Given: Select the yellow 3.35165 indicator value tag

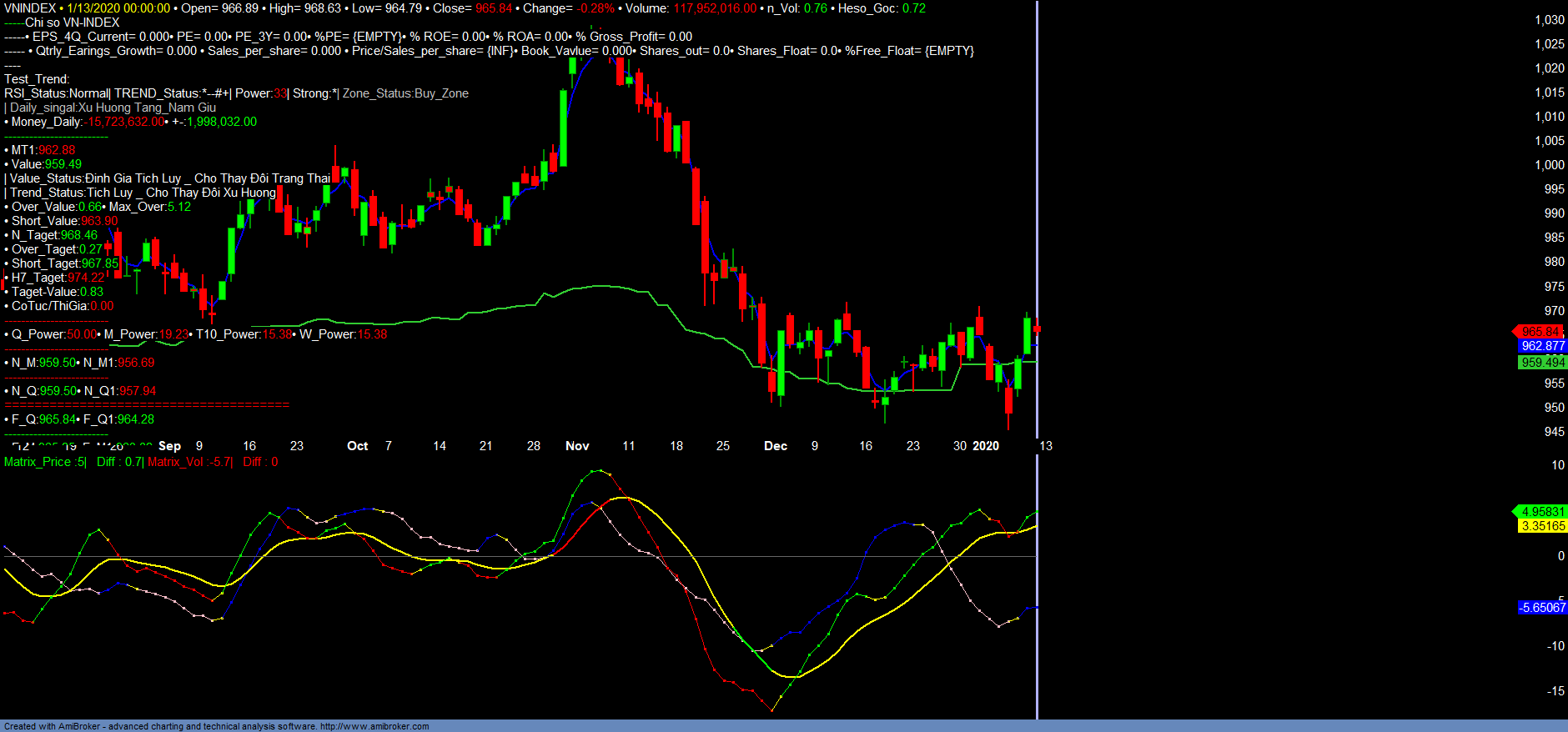Looking at the screenshot, I should click(x=1542, y=526).
